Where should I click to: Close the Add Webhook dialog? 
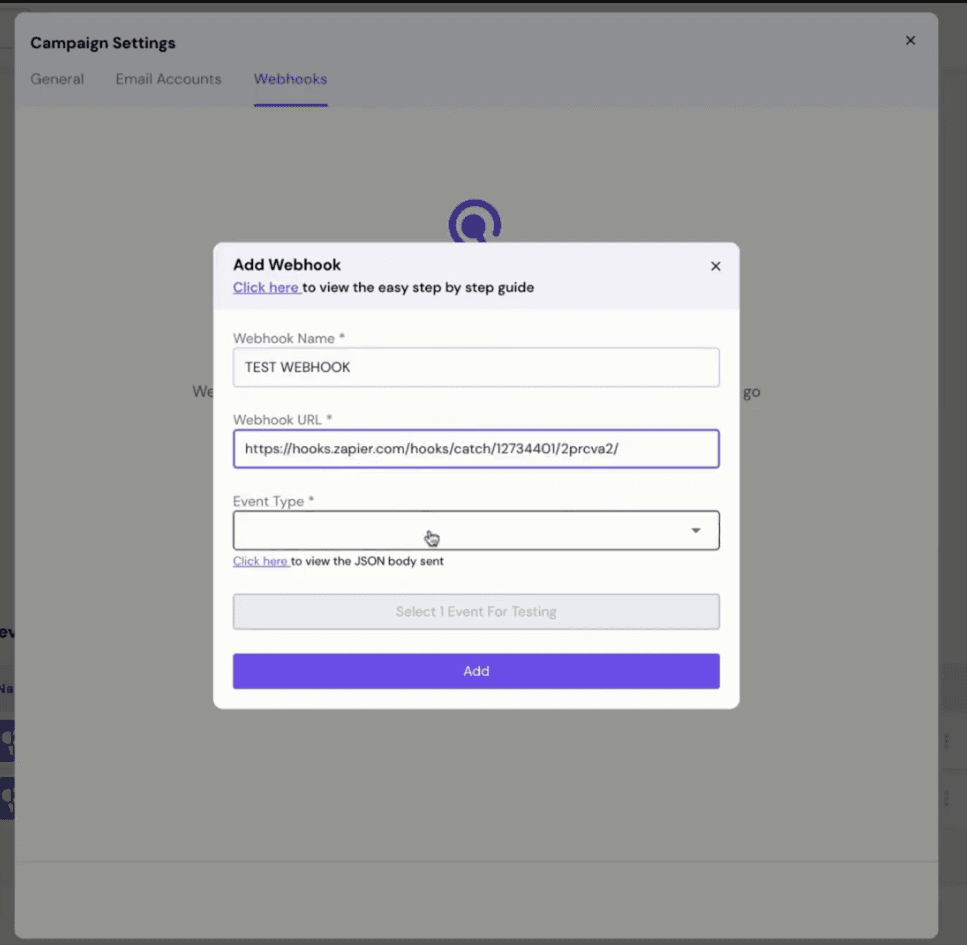click(x=715, y=266)
